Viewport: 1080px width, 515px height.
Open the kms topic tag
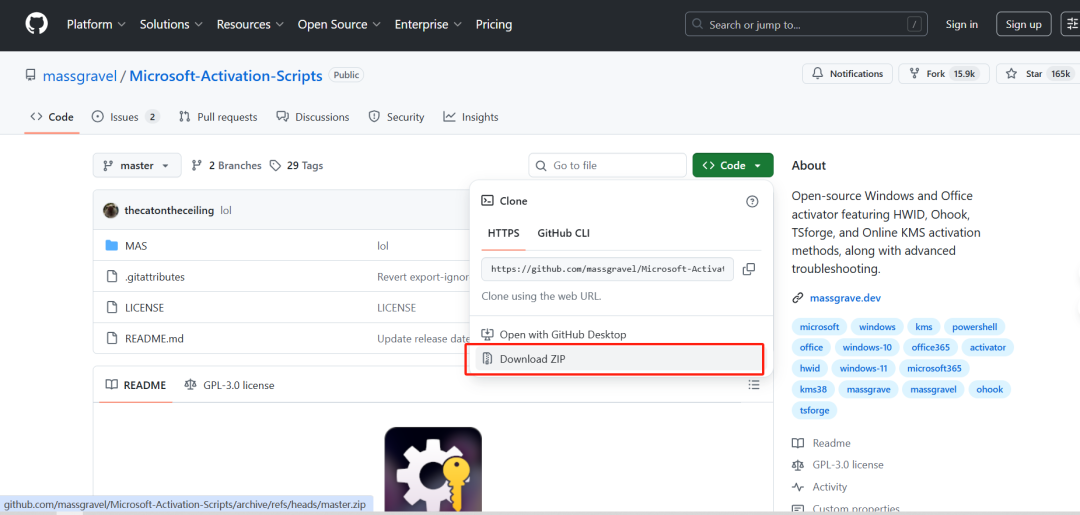pyautogui.click(x=923, y=326)
